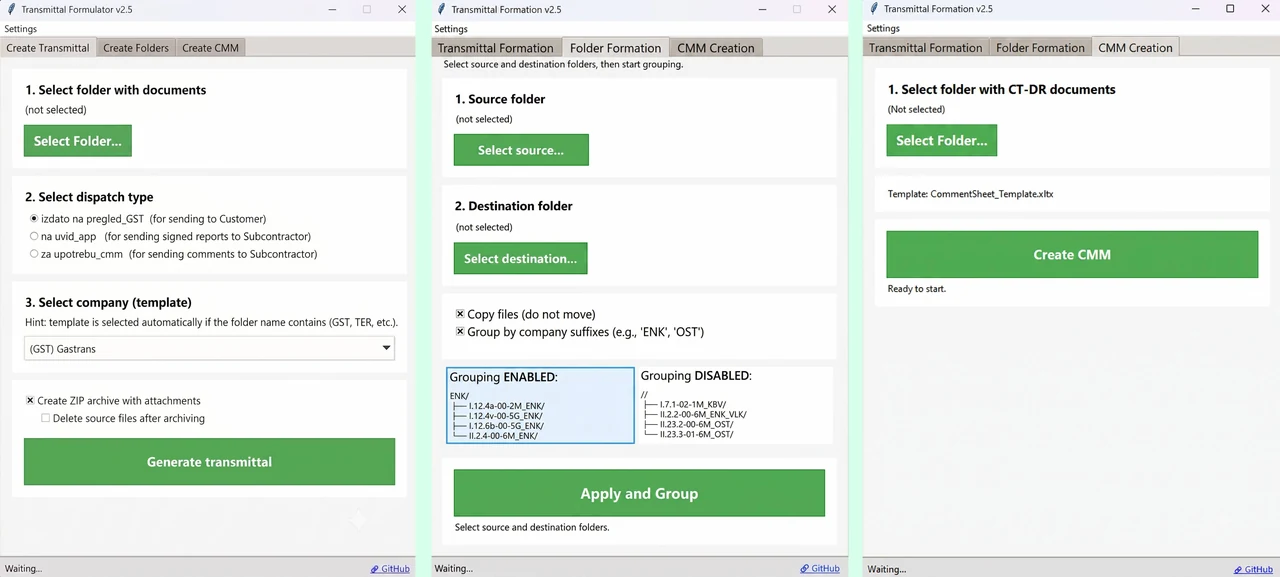Image resolution: width=1280 pixels, height=577 pixels.
Task: Click feather app icon in middle window title bar
Action: point(441,9)
